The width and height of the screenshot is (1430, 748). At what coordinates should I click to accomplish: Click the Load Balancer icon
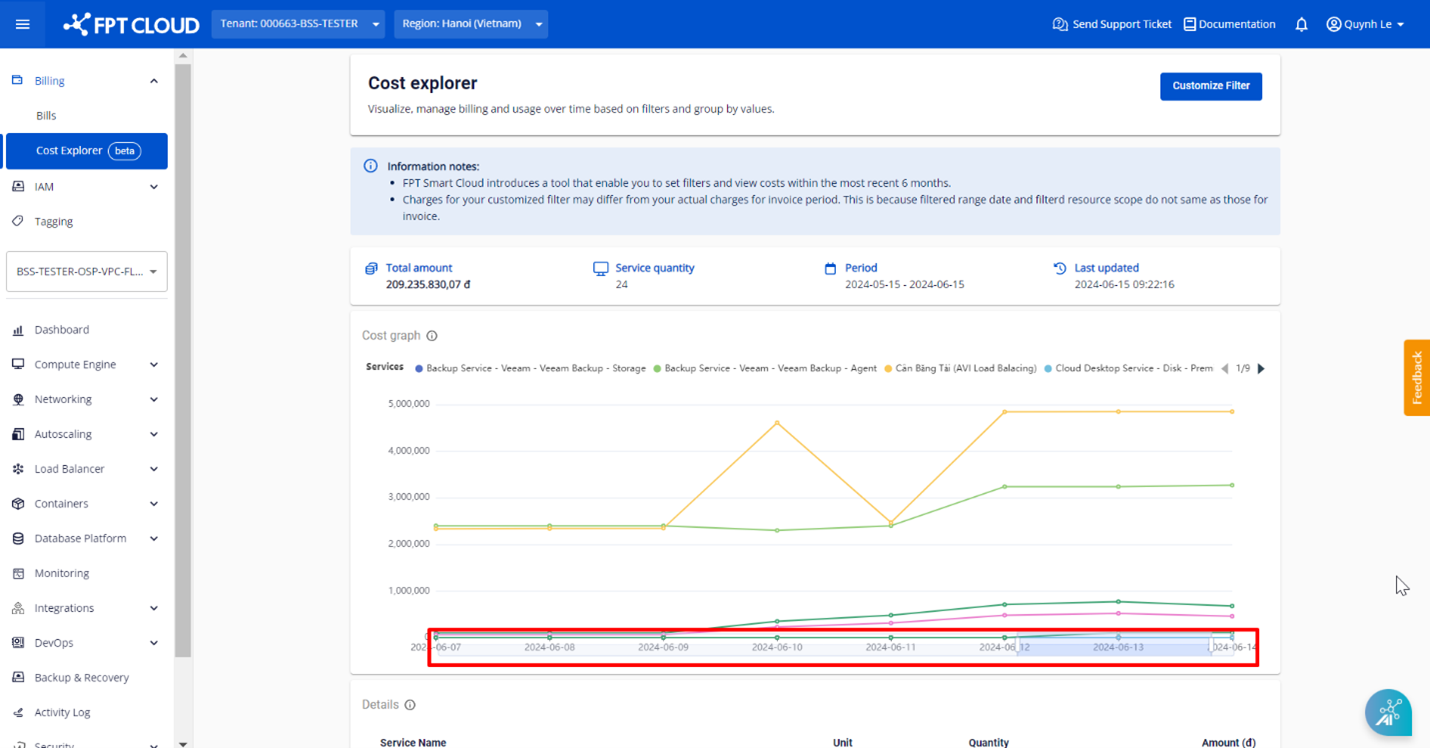coord(17,469)
